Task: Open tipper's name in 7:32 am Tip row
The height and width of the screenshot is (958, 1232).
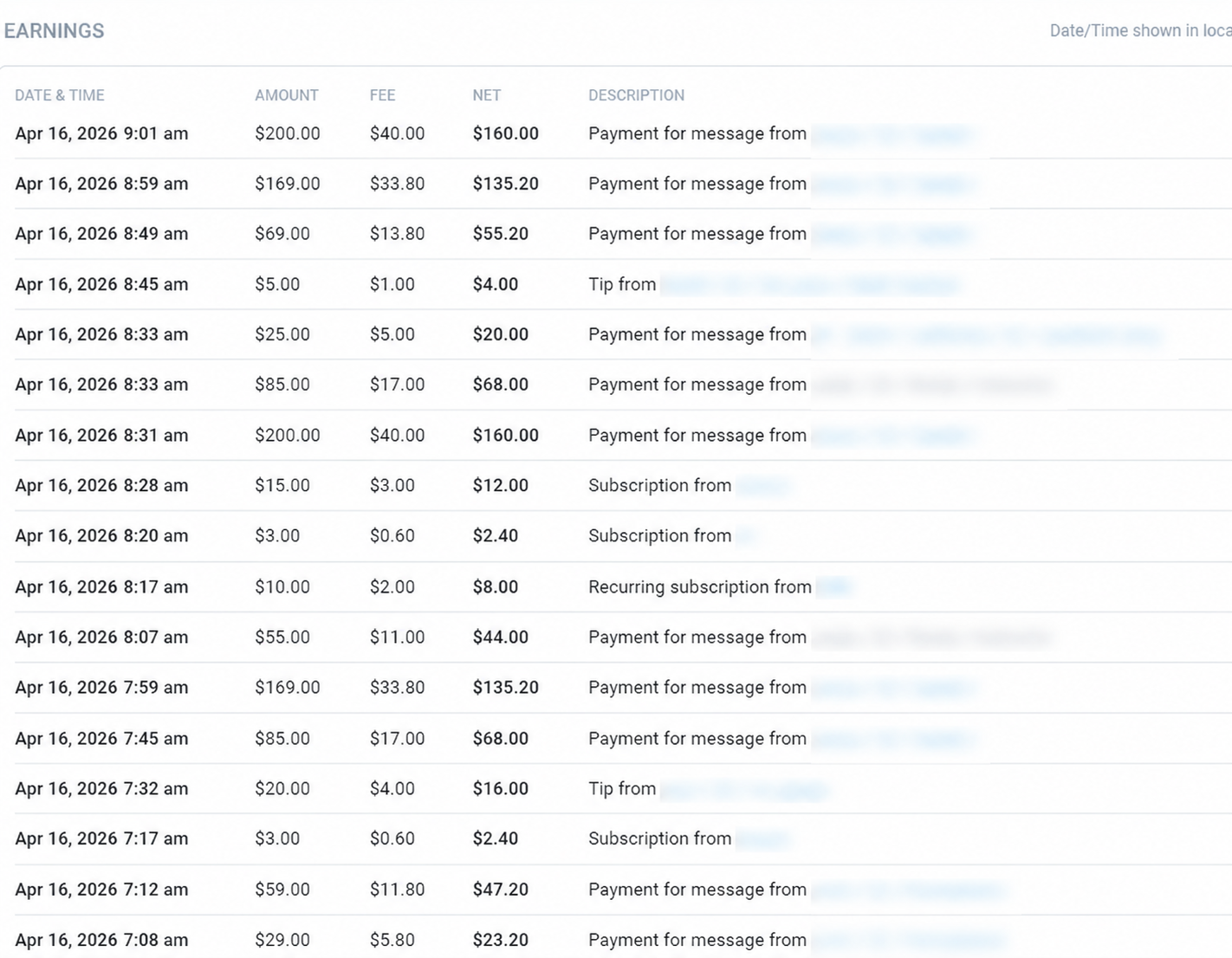Action: click(743, 789)
